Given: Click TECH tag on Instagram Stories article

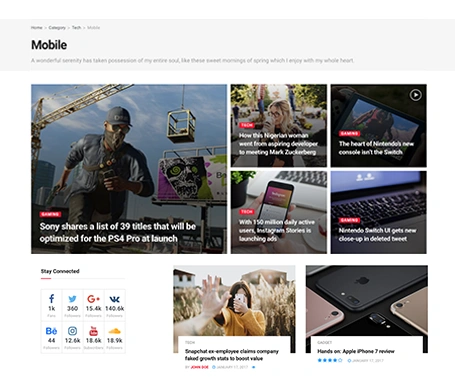Looking at the screenshot, I should pyautogui.click(x=247, y=212).
